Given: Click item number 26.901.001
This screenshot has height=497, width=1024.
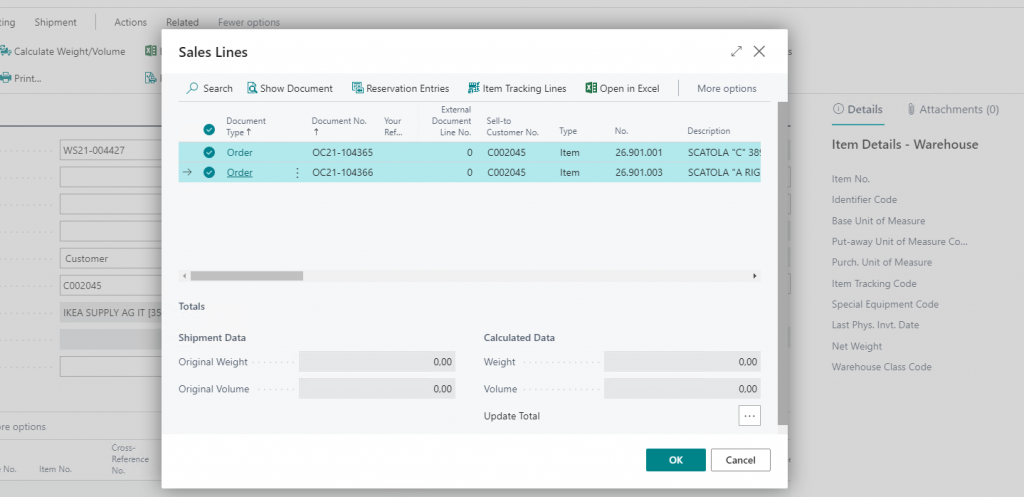Looking at the screenshot, I should tap(639, 152).
